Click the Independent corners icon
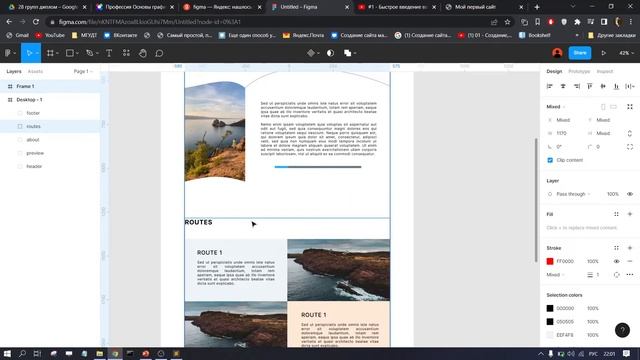Viewport: 640px width, 360px height. (x=630, y=147)
